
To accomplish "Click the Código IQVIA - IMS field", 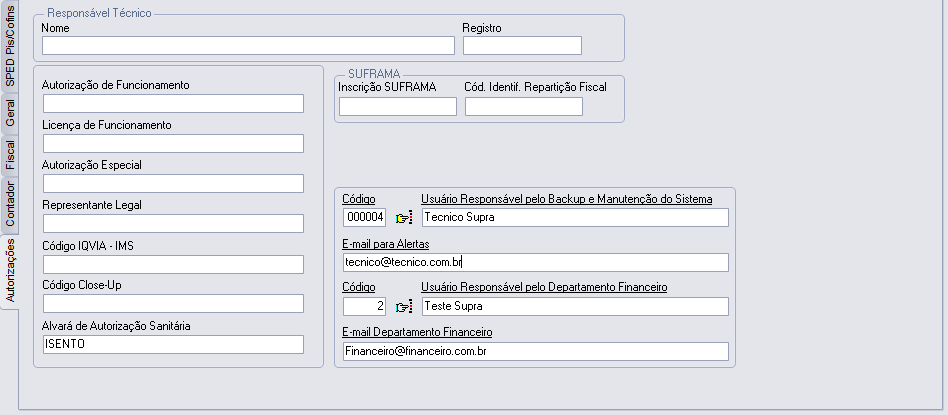I will point(172,264).
